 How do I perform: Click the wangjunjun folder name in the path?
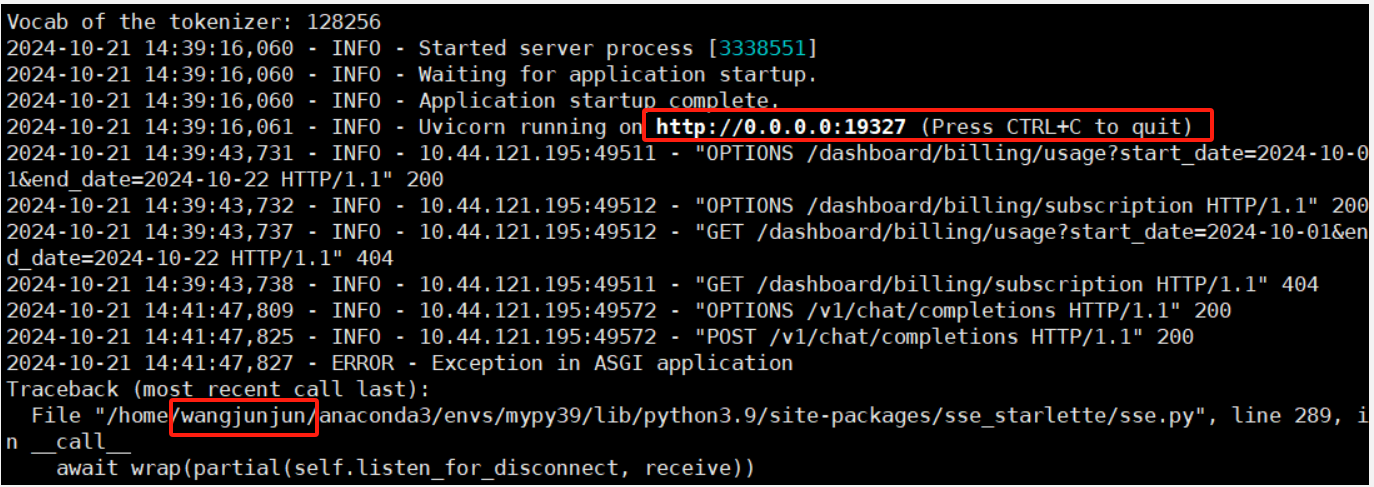(x=244, y=415)
